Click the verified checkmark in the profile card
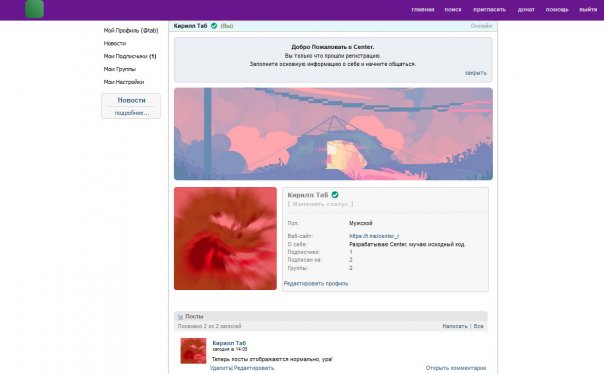Screen dimensions: 604x374 pos(335,195)
